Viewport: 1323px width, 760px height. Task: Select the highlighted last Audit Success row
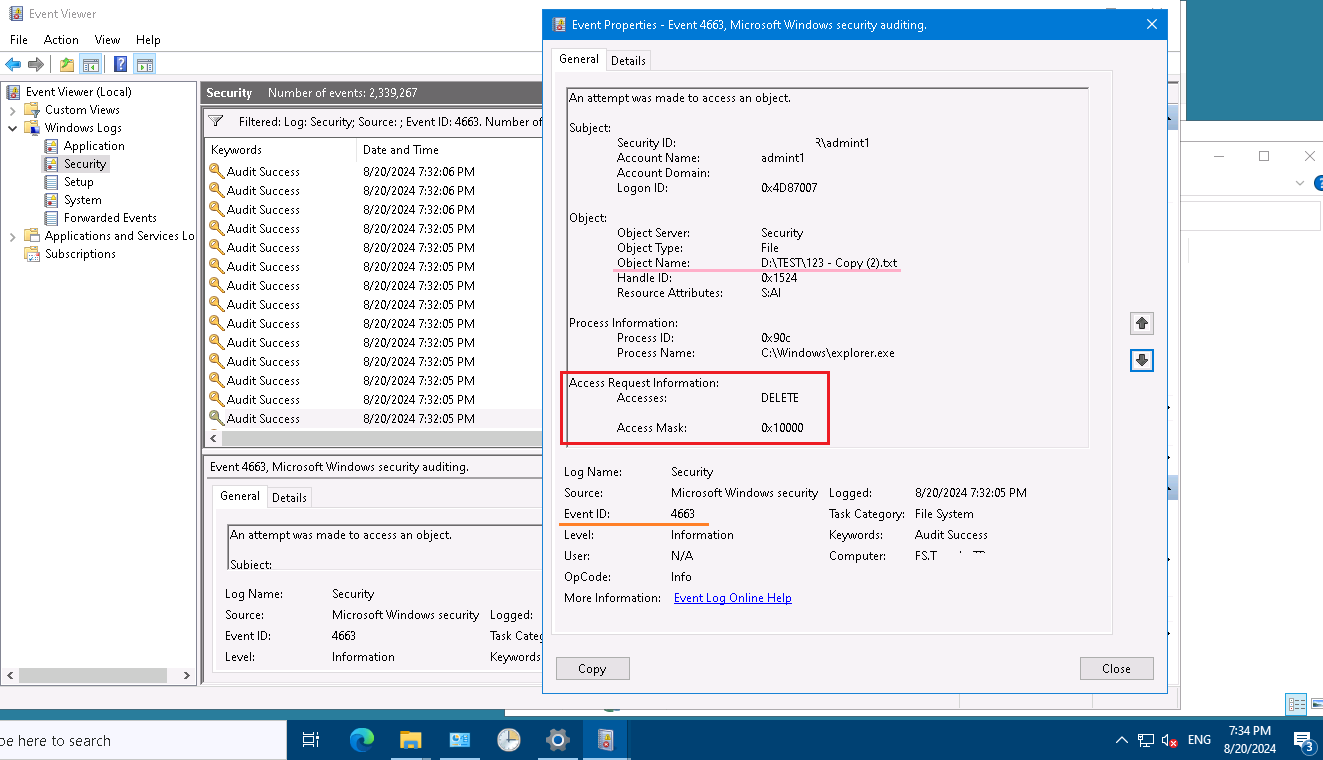(x=374, y=419)
